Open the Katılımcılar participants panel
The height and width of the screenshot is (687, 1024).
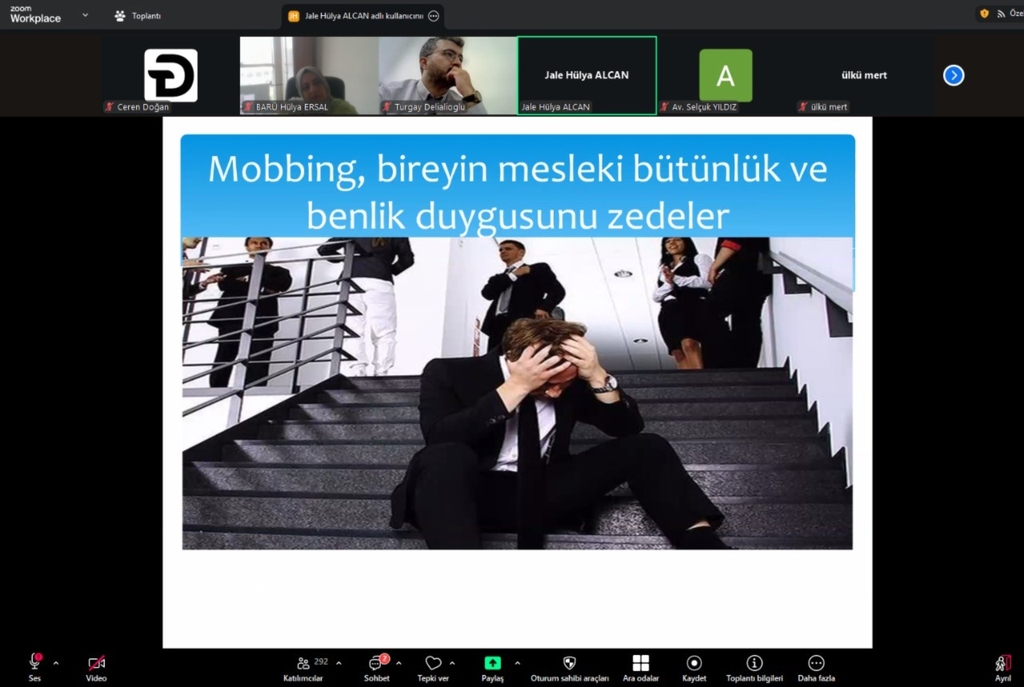(303, 663)
